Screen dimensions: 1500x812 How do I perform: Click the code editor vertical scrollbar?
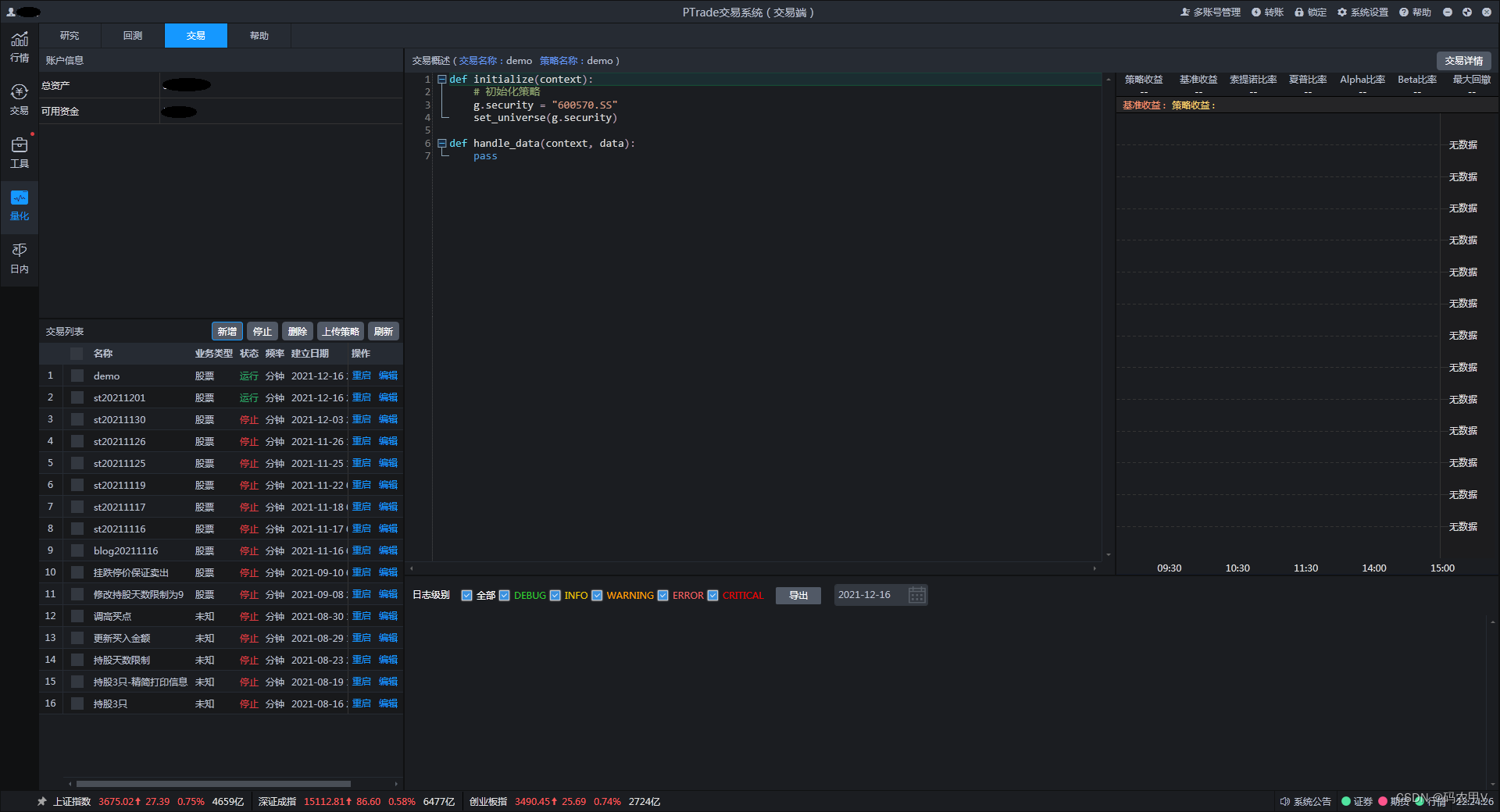pyautogui.click(x=1108, y=316)
